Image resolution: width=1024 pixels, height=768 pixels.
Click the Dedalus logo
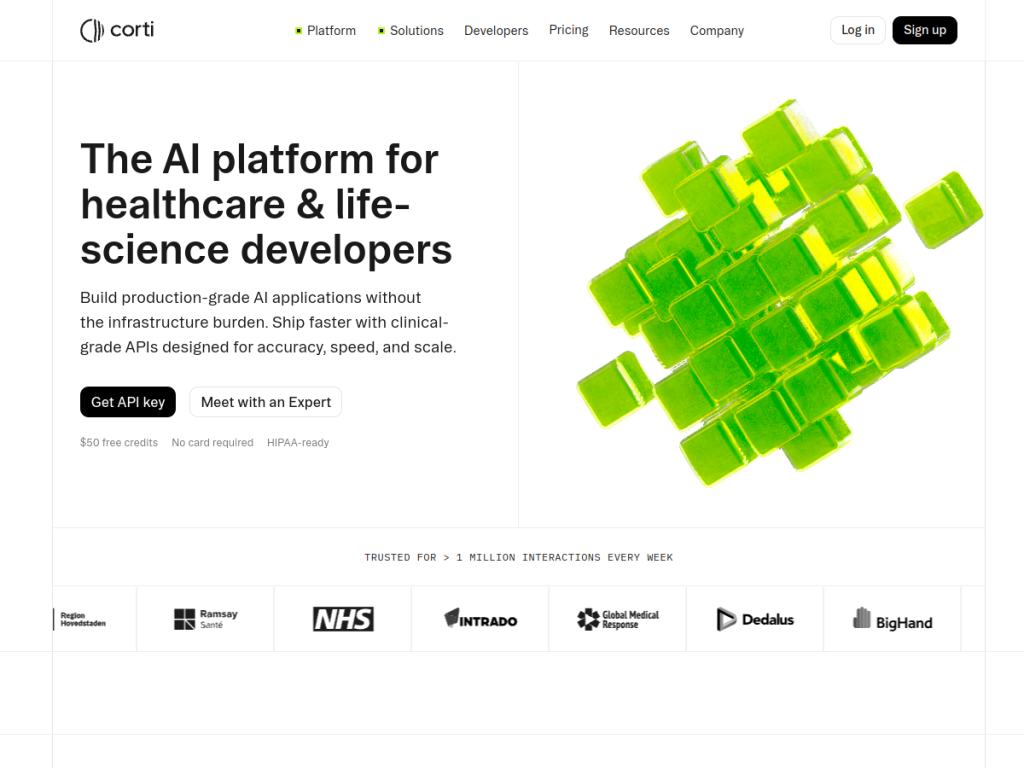click(755, 619)
